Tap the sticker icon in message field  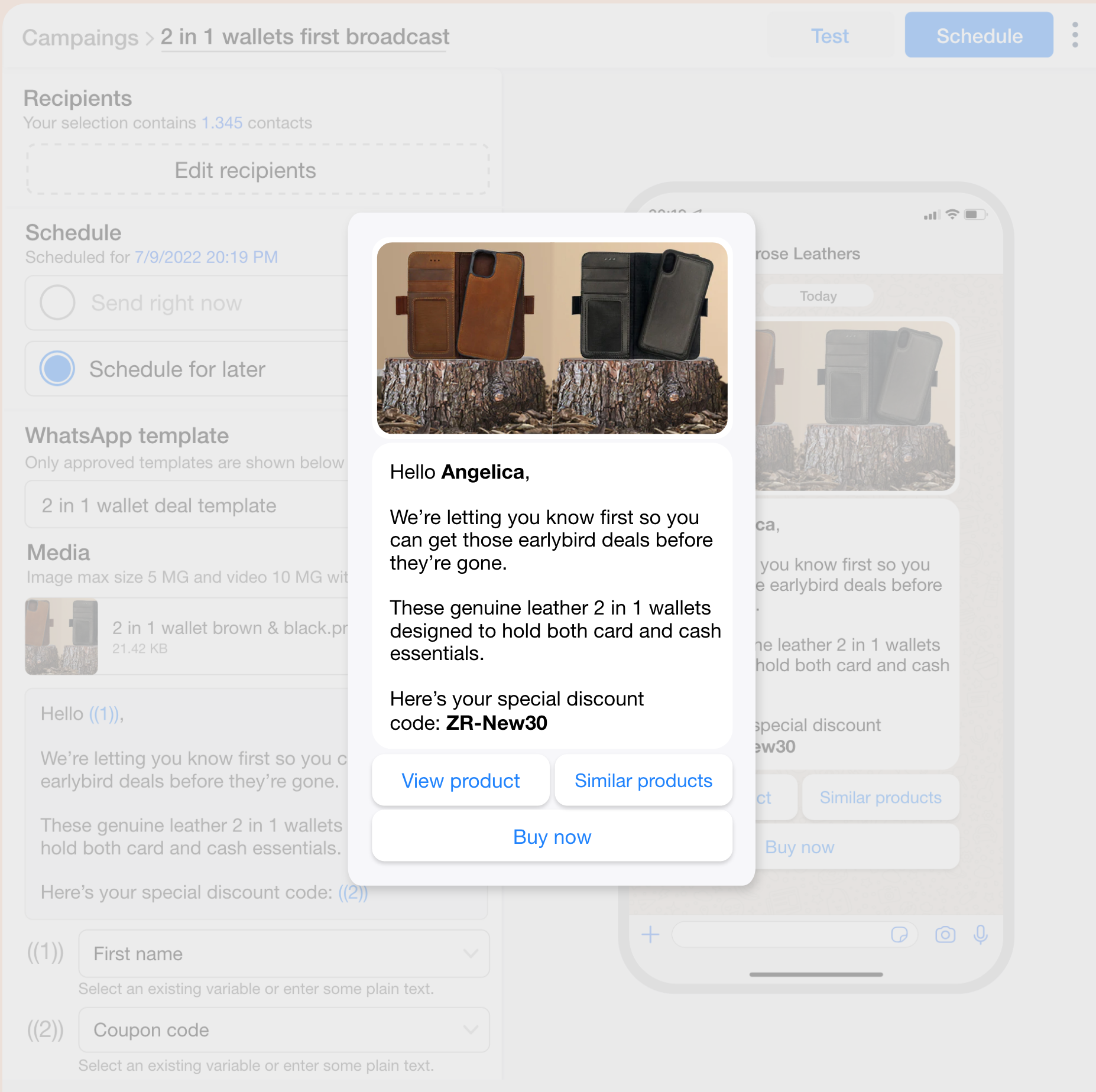pyautogui.click(x=899, y=934)
